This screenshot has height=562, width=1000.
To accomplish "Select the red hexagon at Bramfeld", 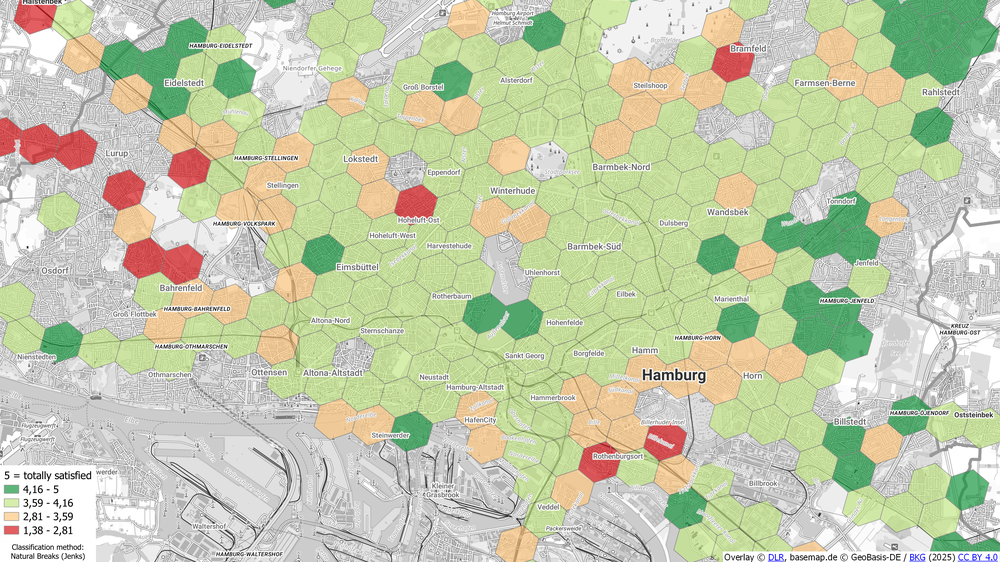I will coord(733,63).
